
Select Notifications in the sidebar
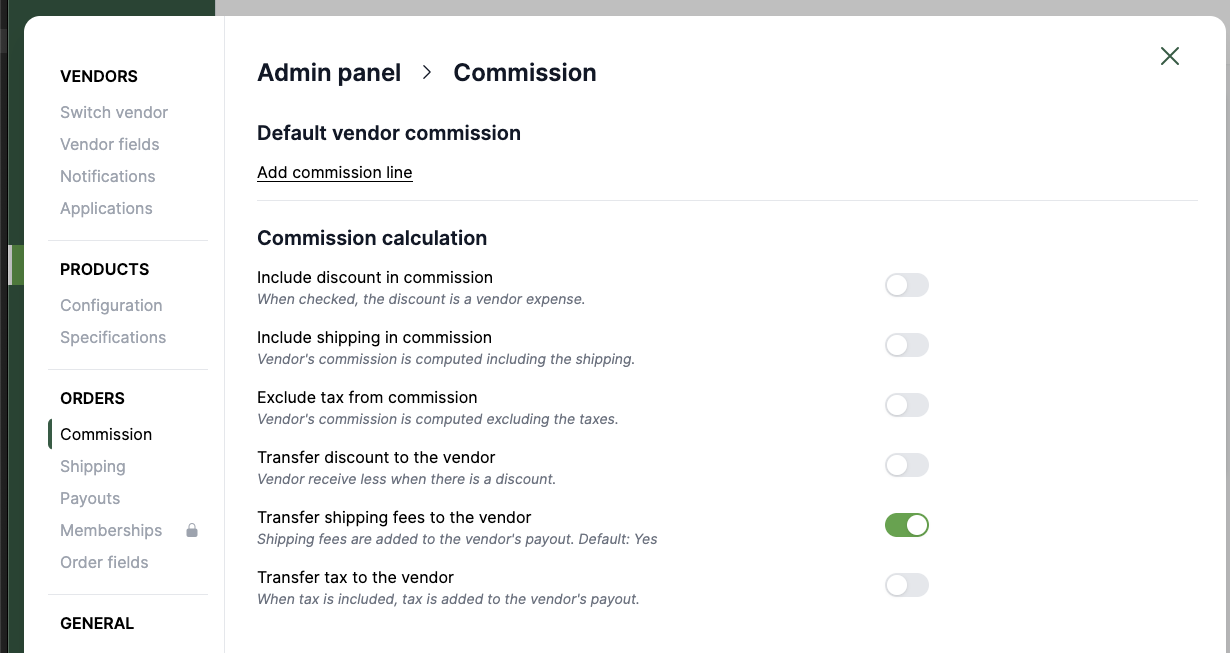point(108,176)
